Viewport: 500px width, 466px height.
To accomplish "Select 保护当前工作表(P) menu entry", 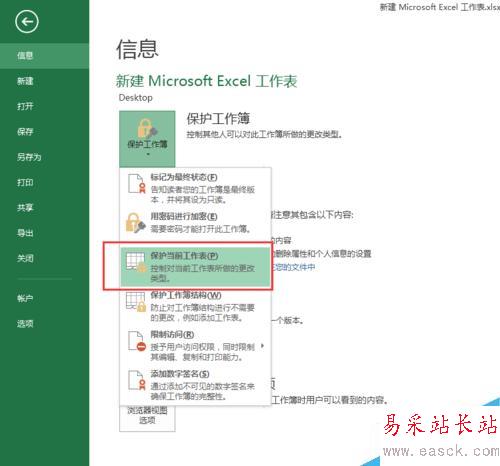I will coord(195,267).
